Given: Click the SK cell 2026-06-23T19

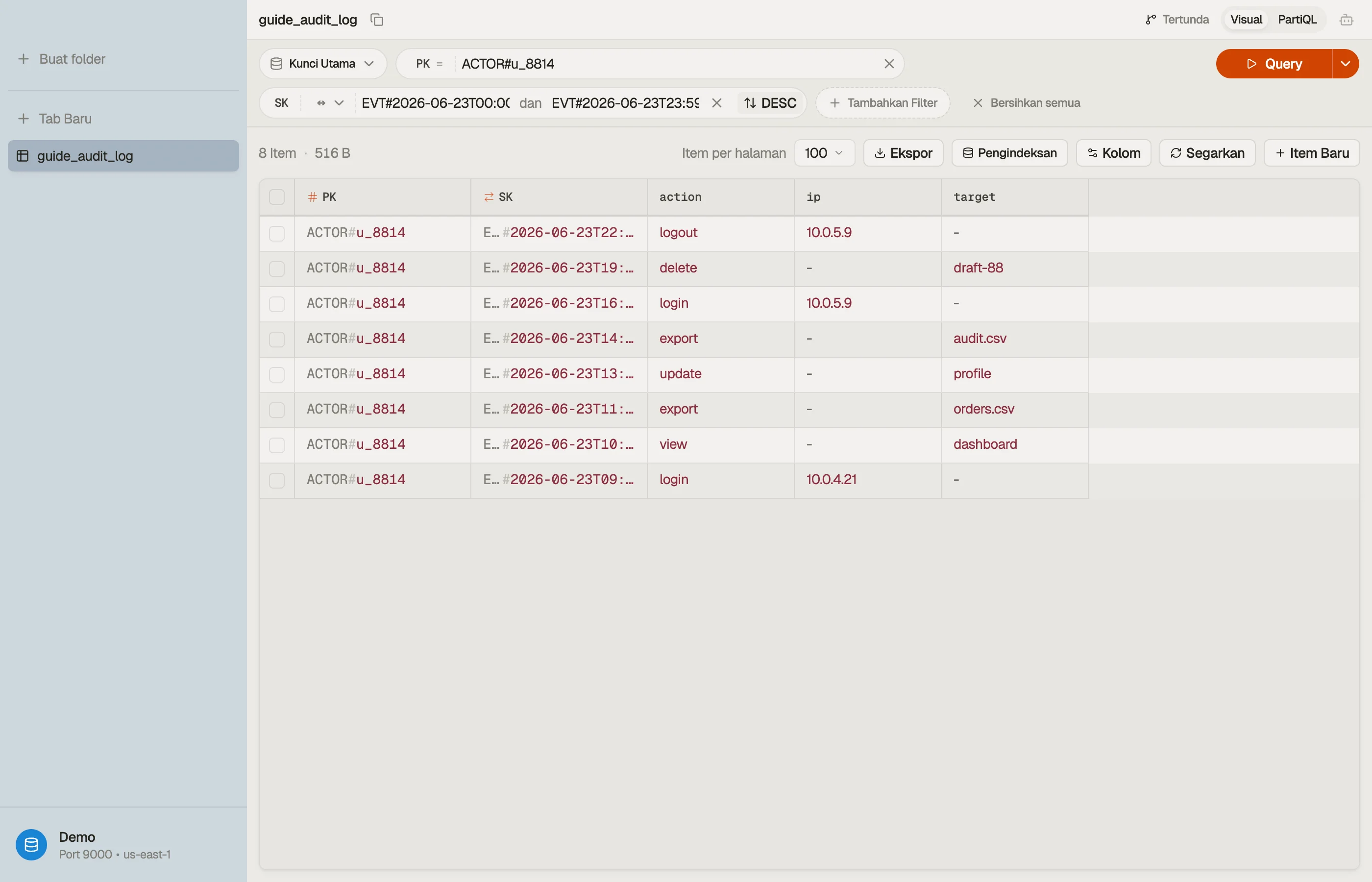Looking at the screenshot, I should pos(559,268).
